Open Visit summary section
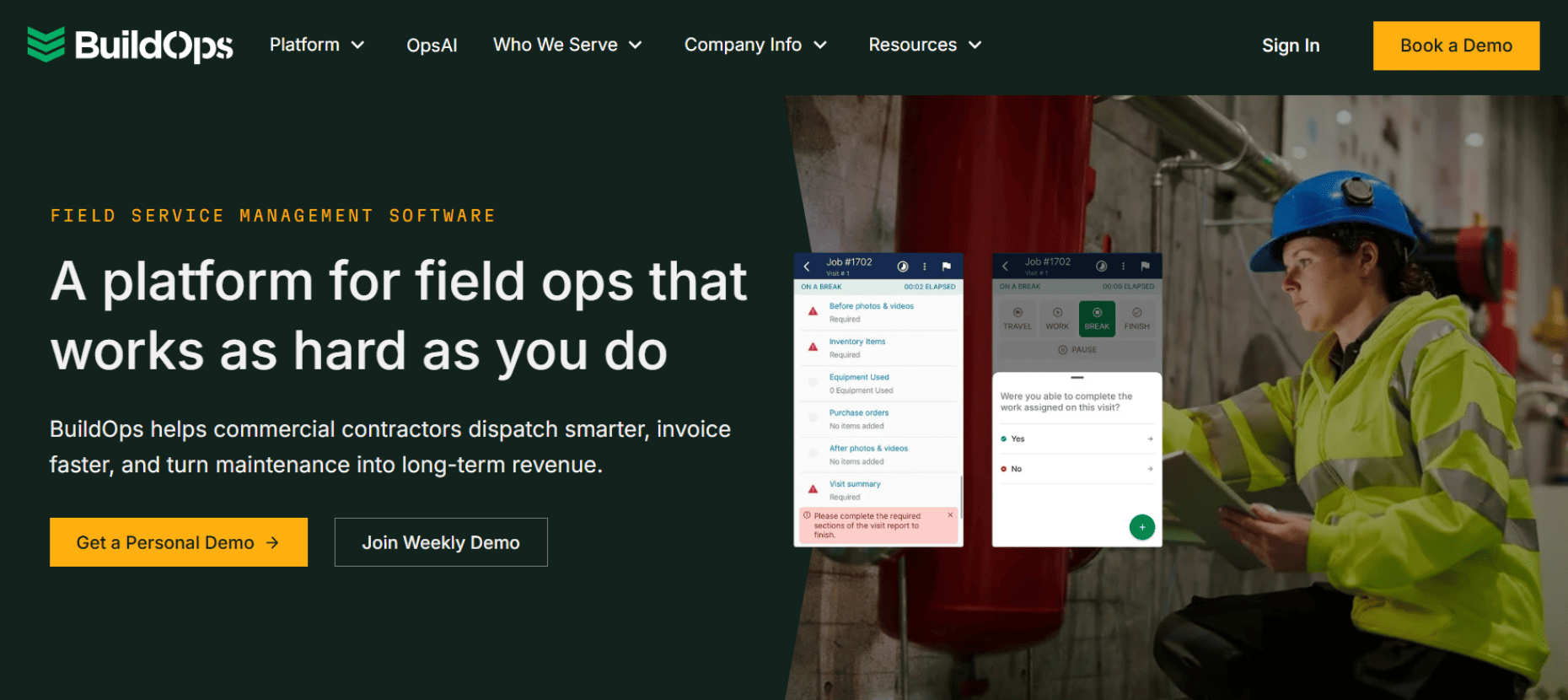This screenshot has width=1568, height=700. pyautogui.click(x=878, y=490)
